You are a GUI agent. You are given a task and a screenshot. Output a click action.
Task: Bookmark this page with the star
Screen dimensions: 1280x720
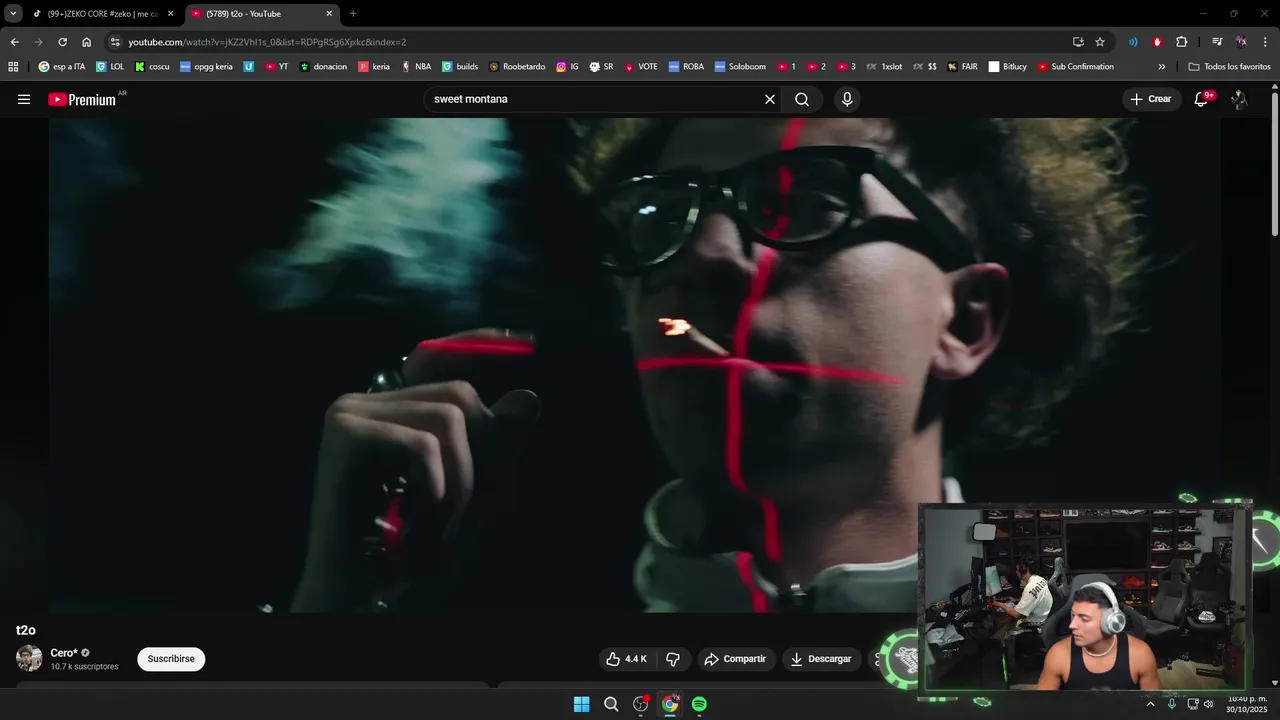point(1100,42)
